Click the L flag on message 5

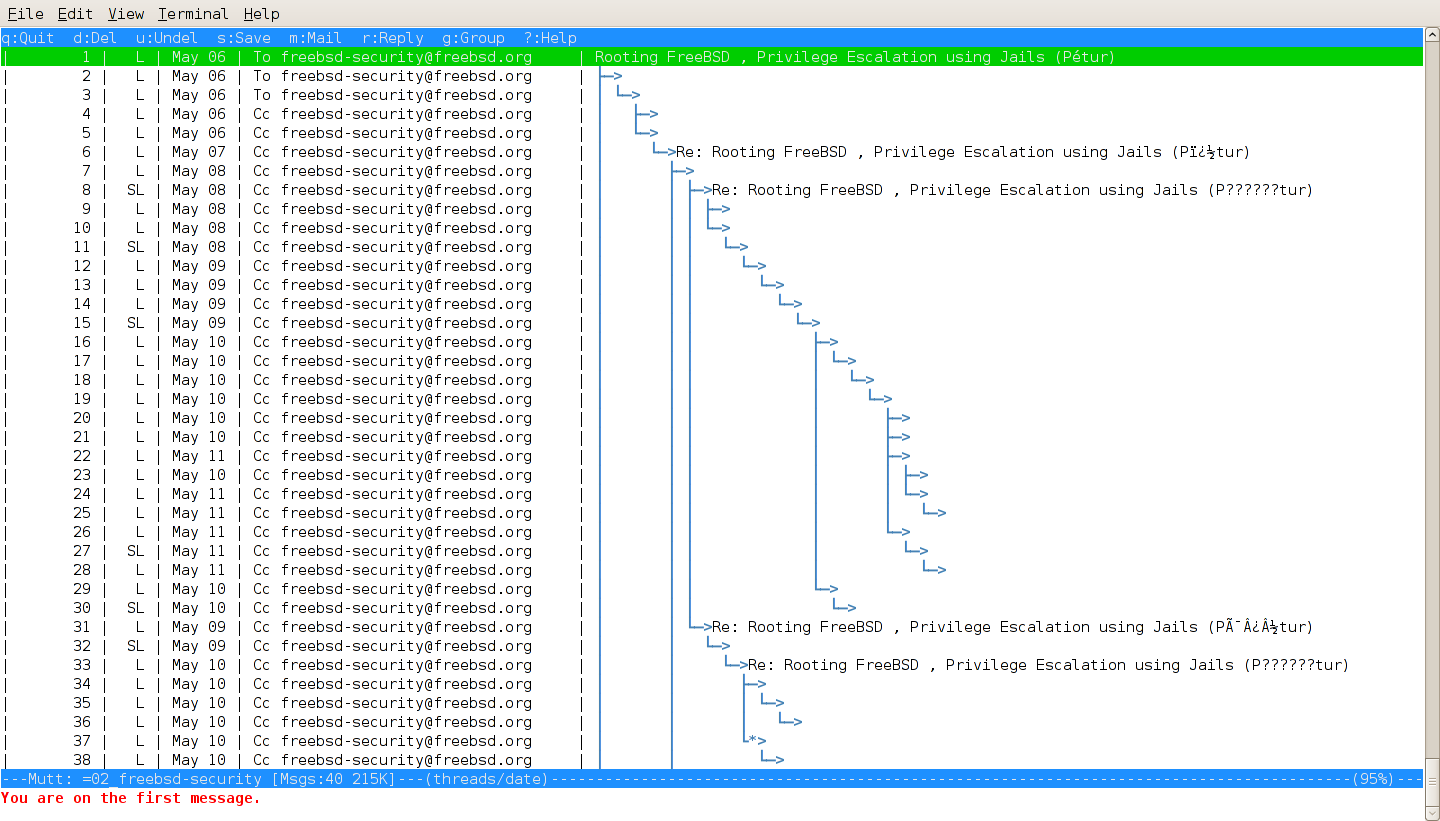(x=140, y=133)
